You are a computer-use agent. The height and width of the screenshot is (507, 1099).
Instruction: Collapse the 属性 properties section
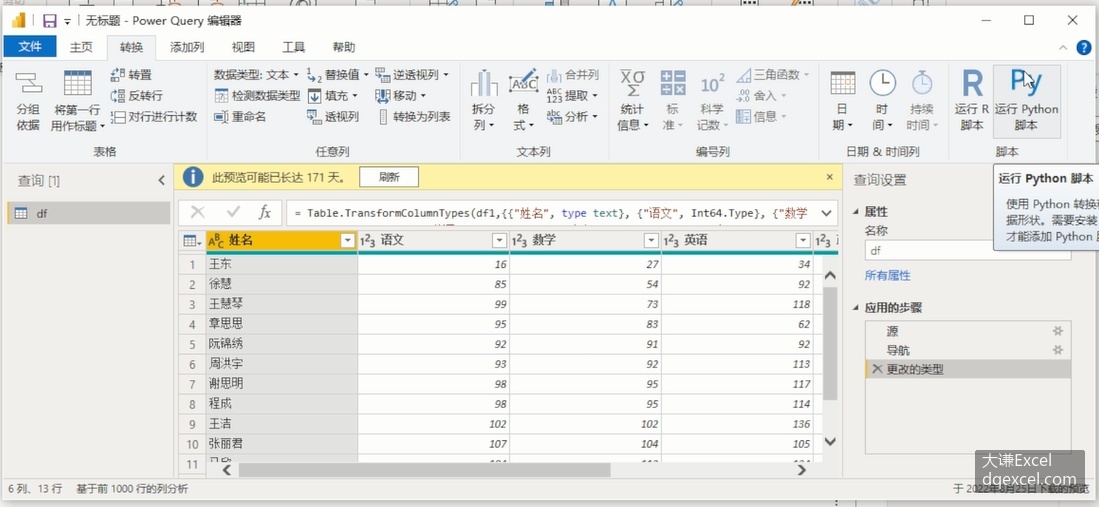[856, 212]
